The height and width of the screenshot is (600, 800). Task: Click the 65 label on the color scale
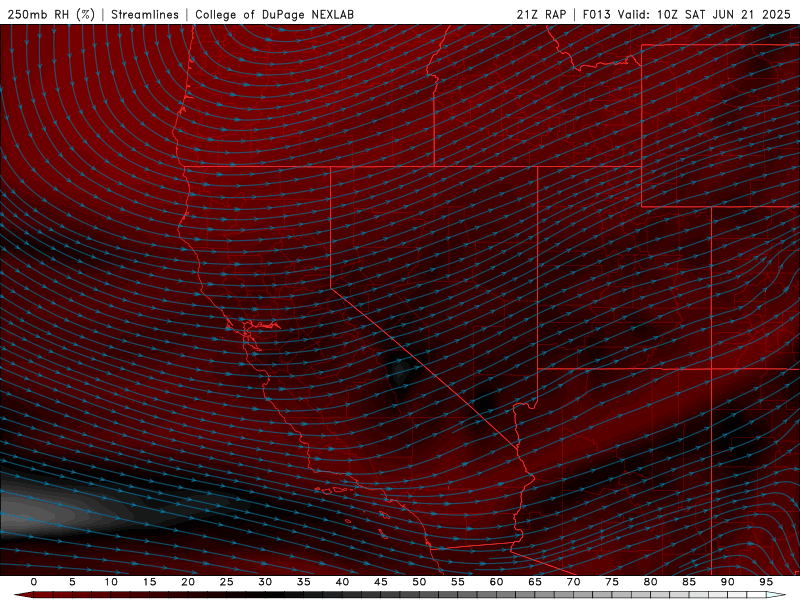535,582
